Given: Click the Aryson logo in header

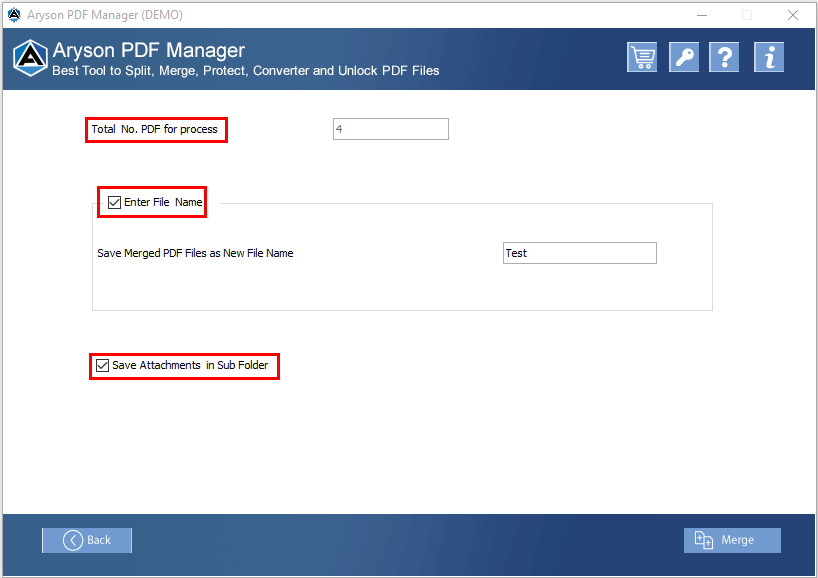Looking at the screenshot, I should pyautogui.click(x=30, y=58).
